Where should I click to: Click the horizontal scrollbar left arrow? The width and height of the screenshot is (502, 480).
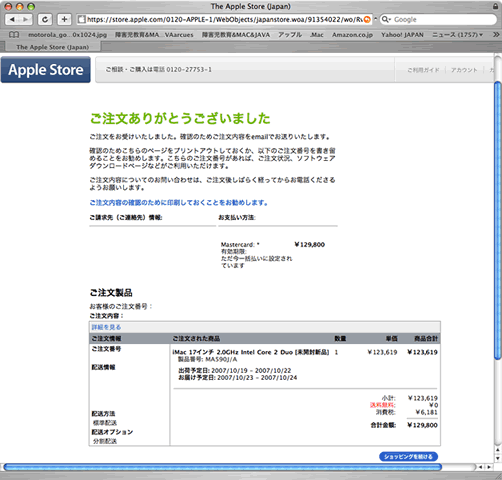pyautogui.click(x=480, y=467)
